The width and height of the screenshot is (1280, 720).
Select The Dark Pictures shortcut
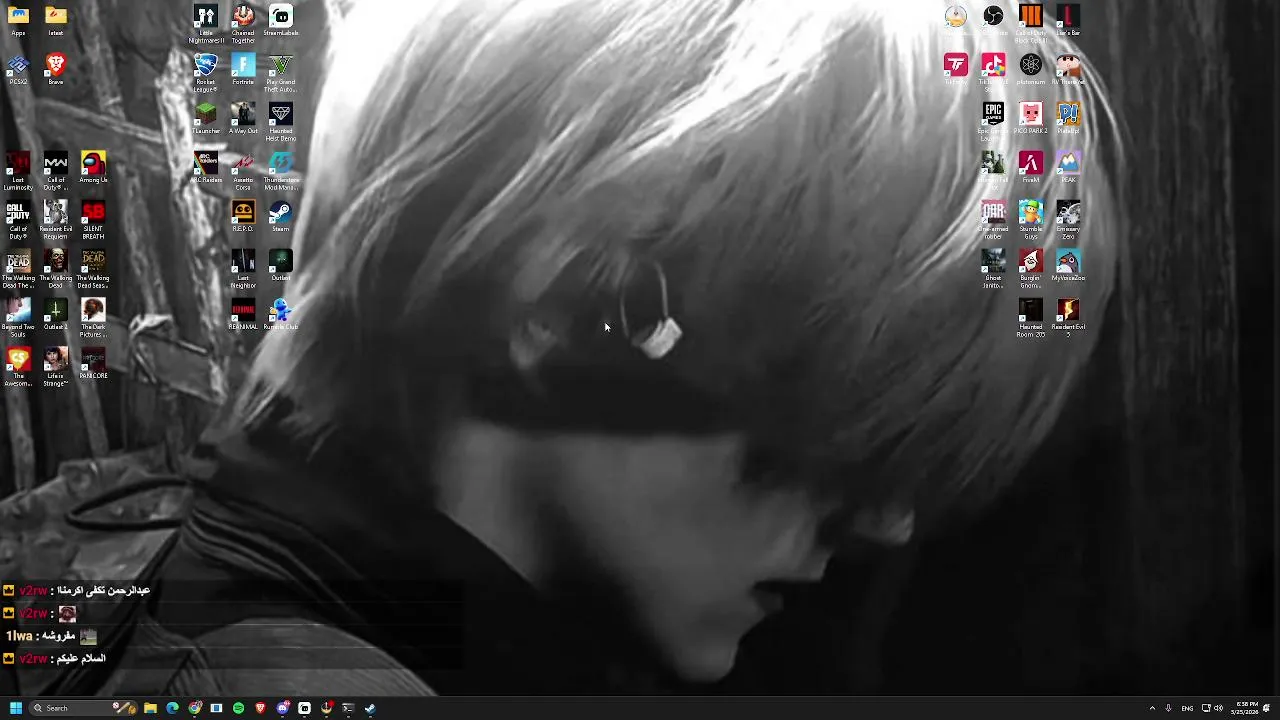(93, 318)
